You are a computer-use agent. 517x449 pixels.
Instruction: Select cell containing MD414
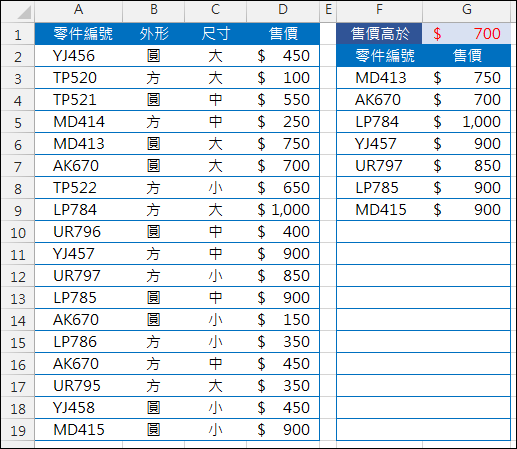point(79,122)
